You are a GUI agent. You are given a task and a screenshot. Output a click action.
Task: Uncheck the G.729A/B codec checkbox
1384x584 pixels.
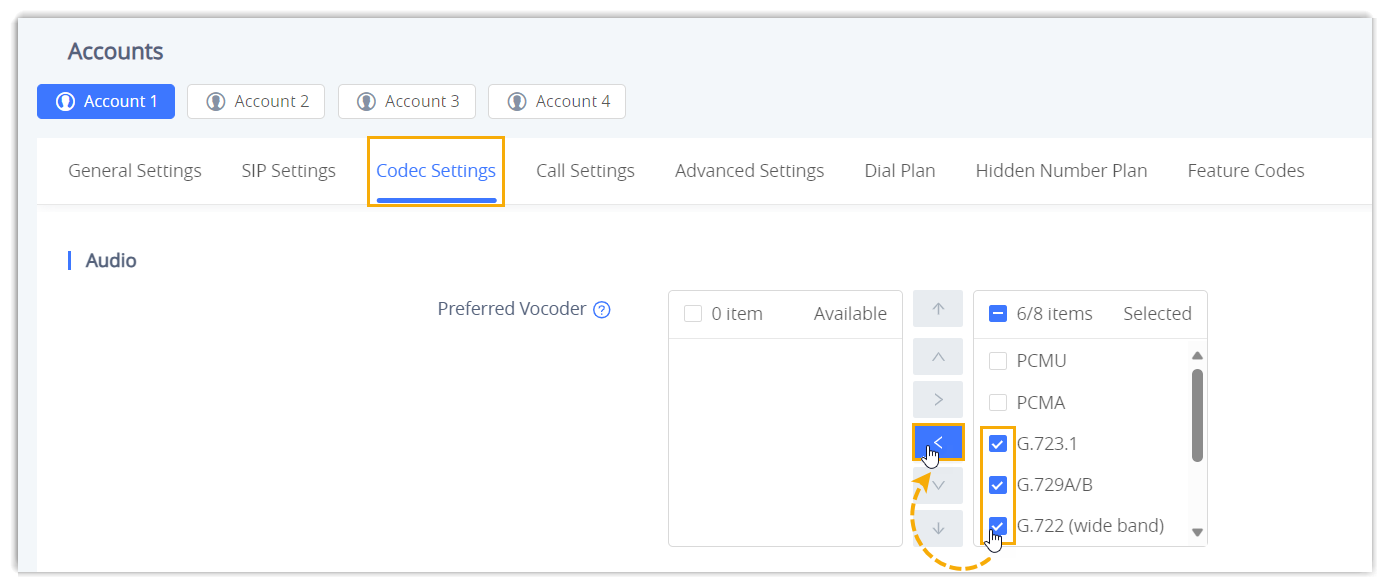click(997, 485)
